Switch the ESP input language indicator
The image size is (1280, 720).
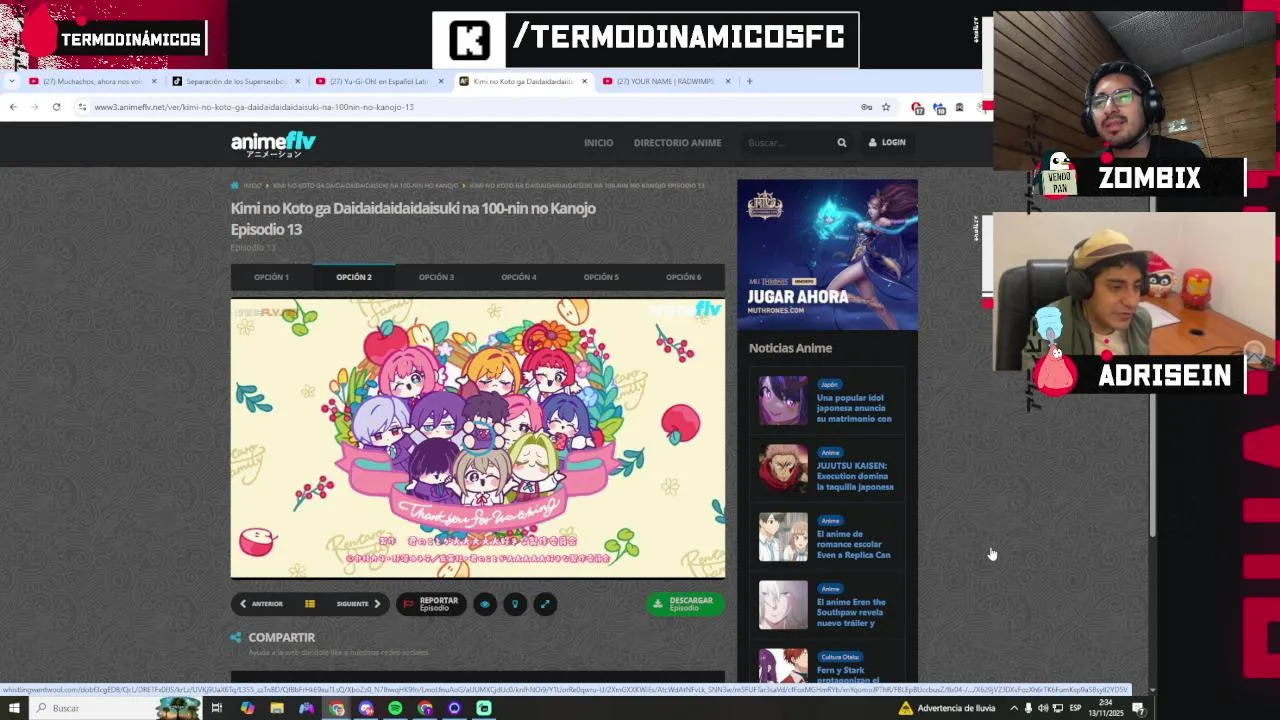tap(1075, 708)
